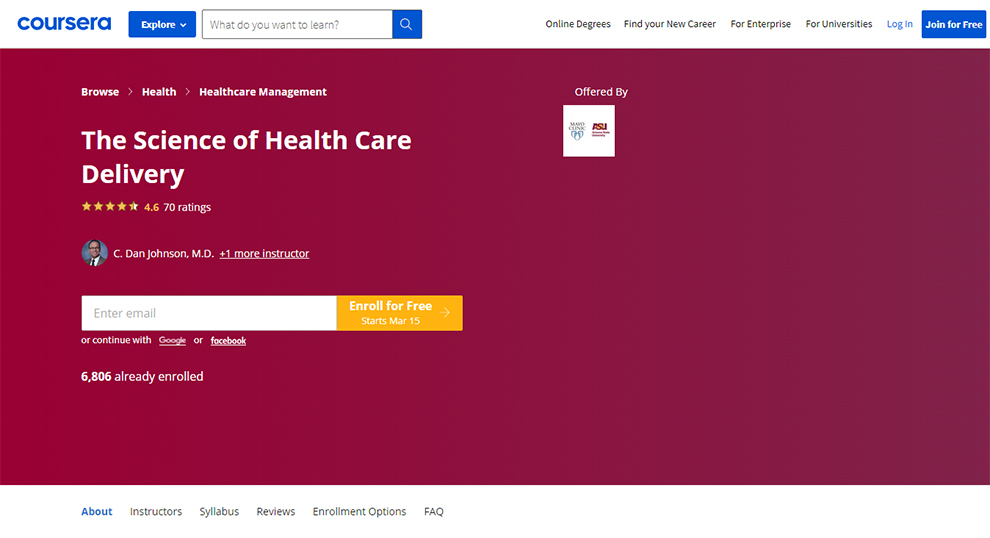
Task: Open the For Universities page
Action: 838,24
